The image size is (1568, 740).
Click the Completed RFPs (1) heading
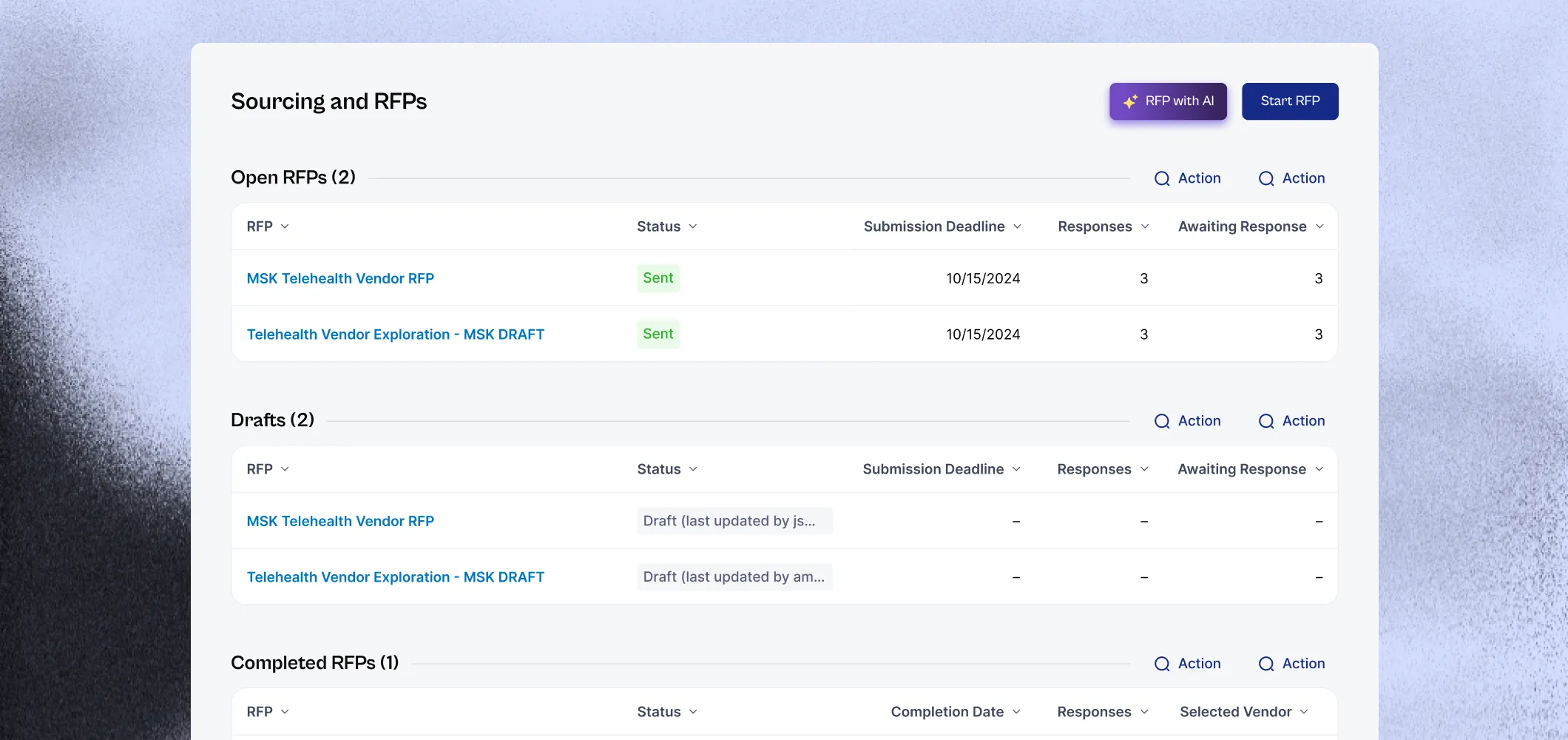(315, 663)
